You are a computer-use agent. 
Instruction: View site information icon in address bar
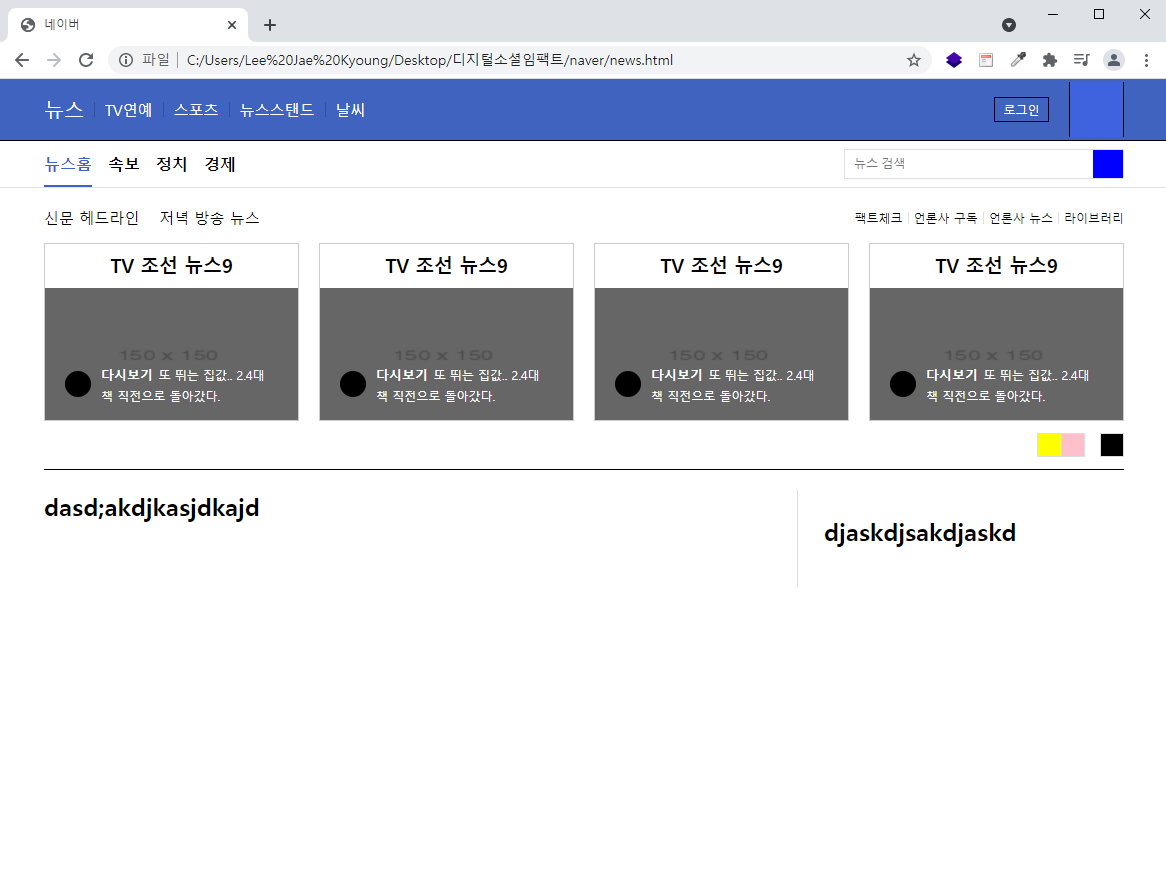pyautogui.click(x=126, y=60)
